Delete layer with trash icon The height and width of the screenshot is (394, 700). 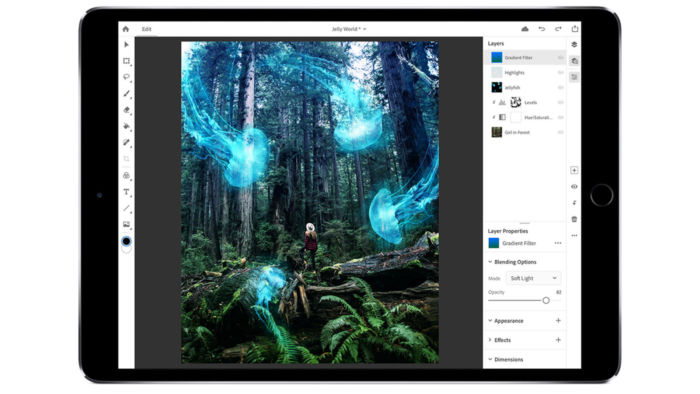coord(574,219)
